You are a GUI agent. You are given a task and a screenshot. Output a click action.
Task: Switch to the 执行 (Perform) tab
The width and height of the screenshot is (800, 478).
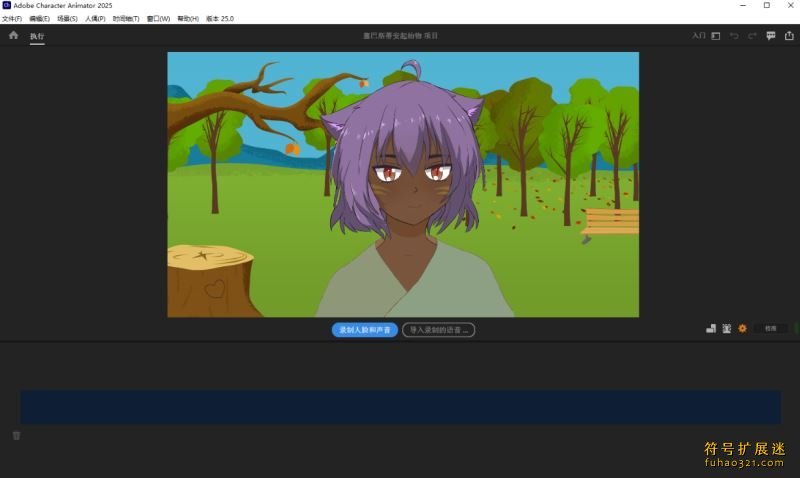pyautogui.click(x=37, y=36)
